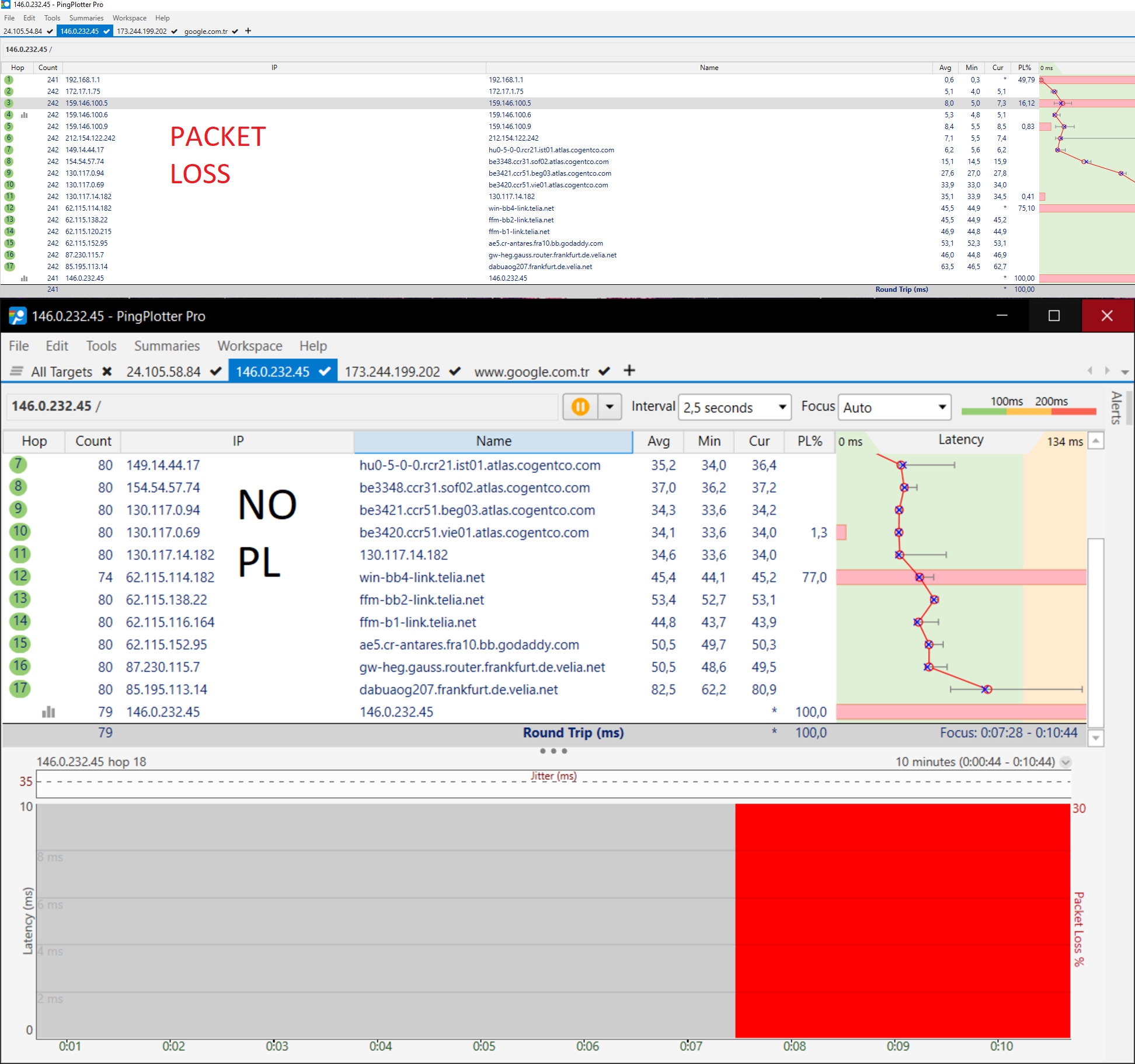Toggle the checkmark on the 173.244.199.202 tab in the top window

coord(174,32)
